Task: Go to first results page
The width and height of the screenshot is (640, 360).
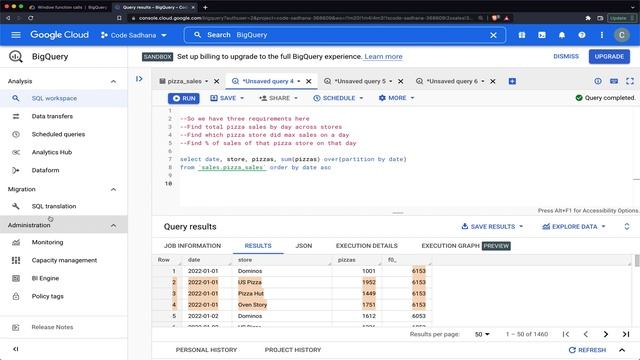Action: [x=566, y=334]
